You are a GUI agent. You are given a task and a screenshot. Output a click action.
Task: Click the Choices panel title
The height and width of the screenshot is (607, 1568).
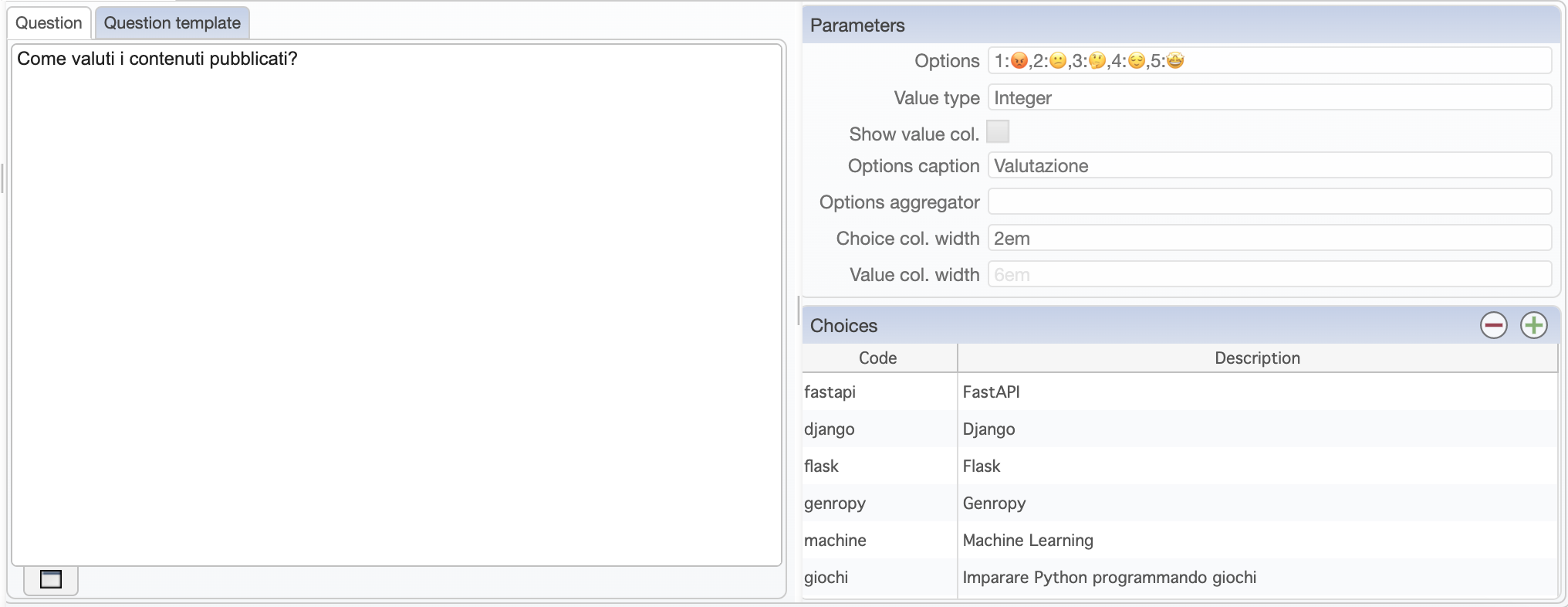tap(843, 326)
